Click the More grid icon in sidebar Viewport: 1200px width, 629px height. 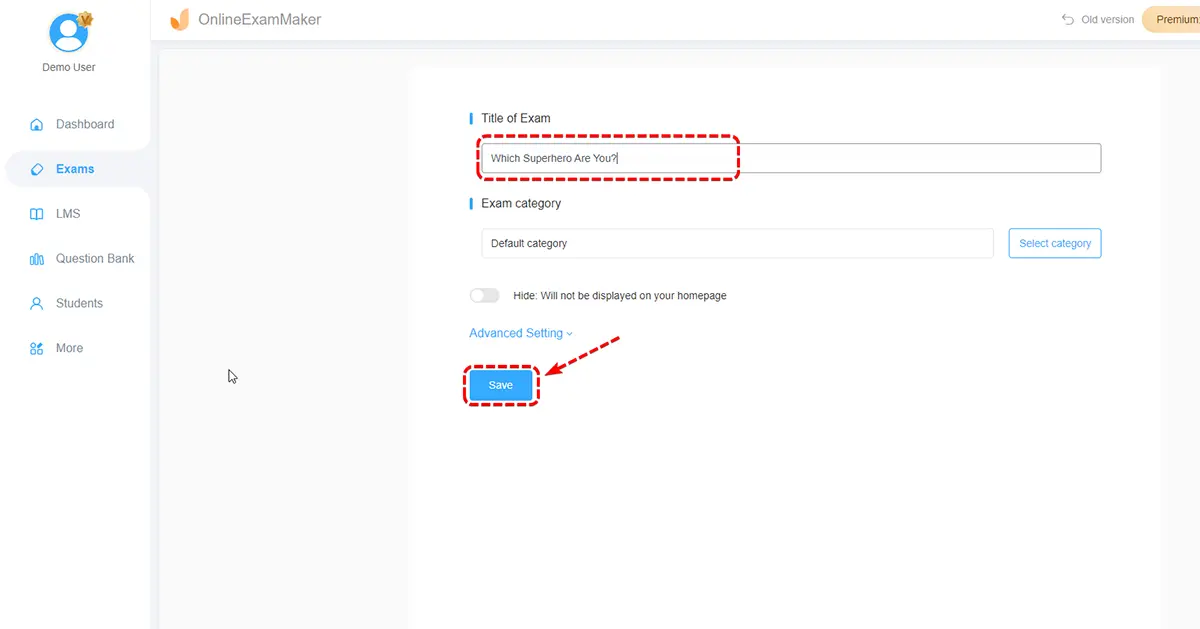(37, 349)
